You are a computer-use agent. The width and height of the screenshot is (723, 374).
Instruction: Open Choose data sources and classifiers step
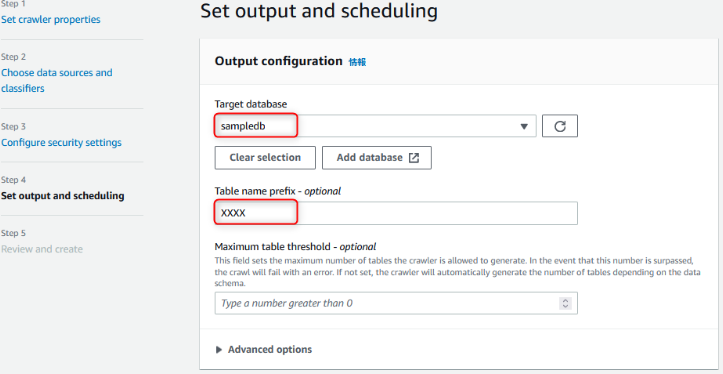[57, 80]
